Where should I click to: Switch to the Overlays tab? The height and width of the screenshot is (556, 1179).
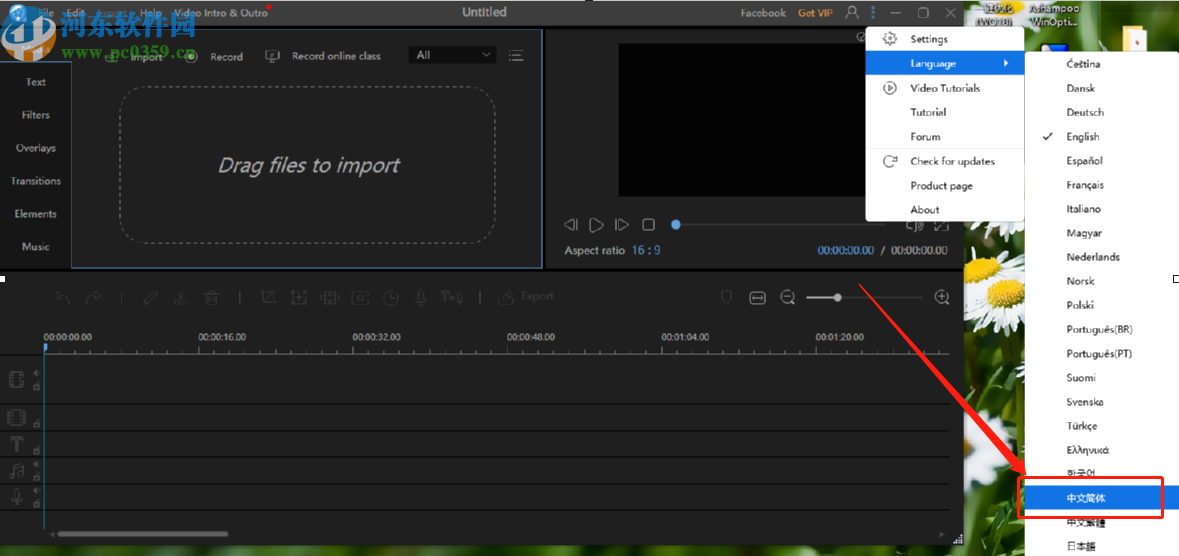tap(35, 148)
